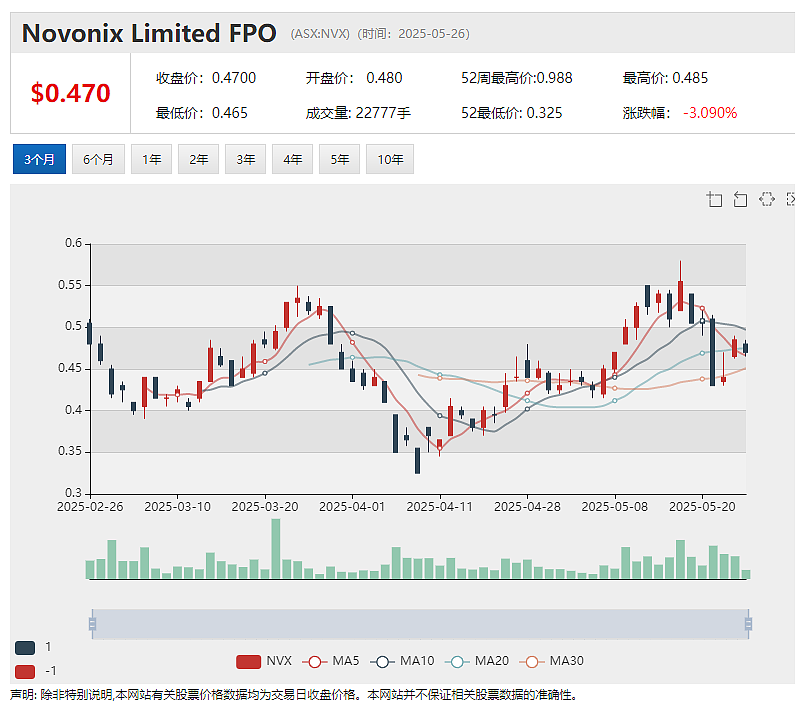
Task: Click the 2025-04-11 axis date label
Action: (440, 507)
